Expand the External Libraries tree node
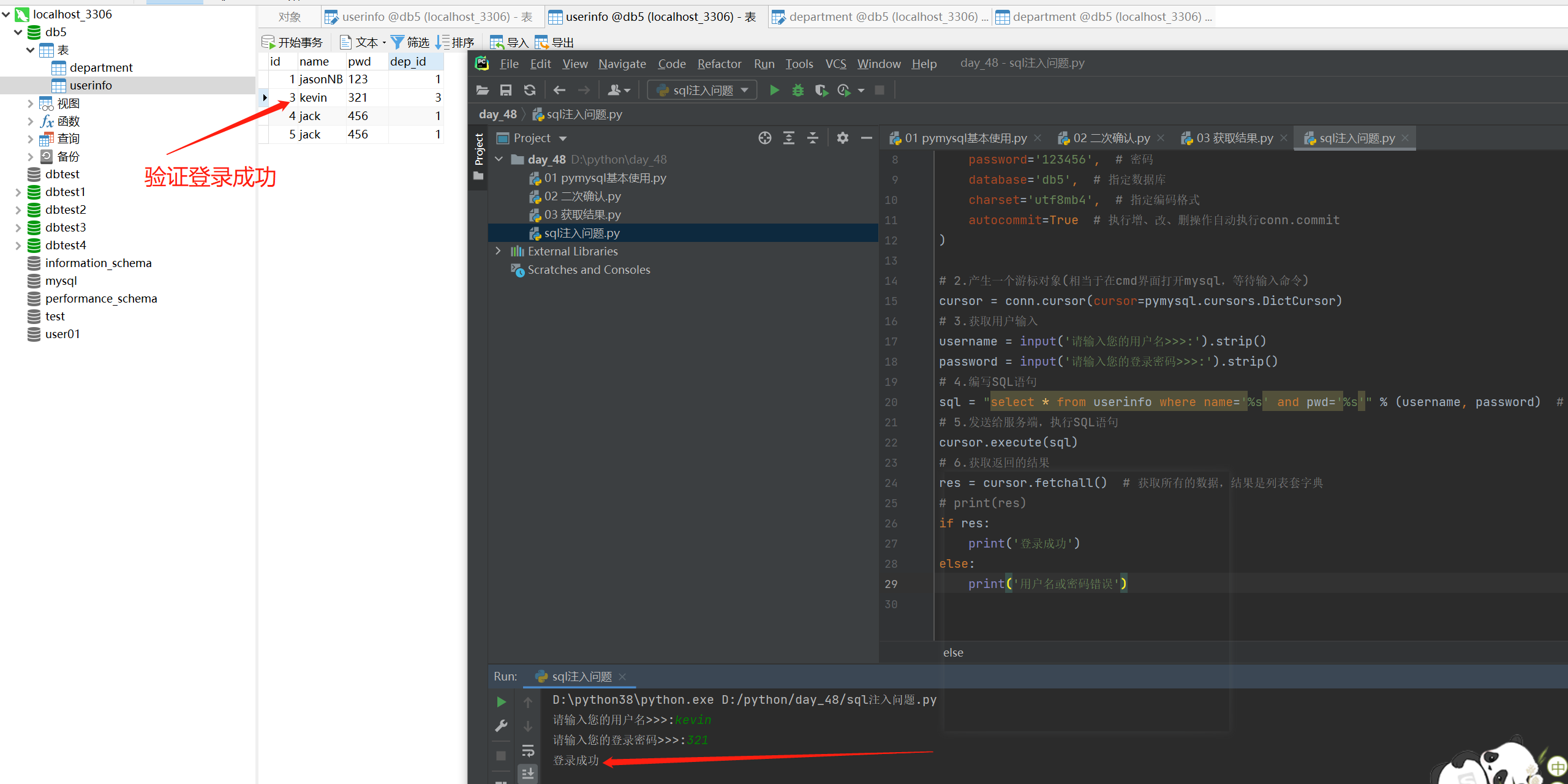 pos(498,251)
